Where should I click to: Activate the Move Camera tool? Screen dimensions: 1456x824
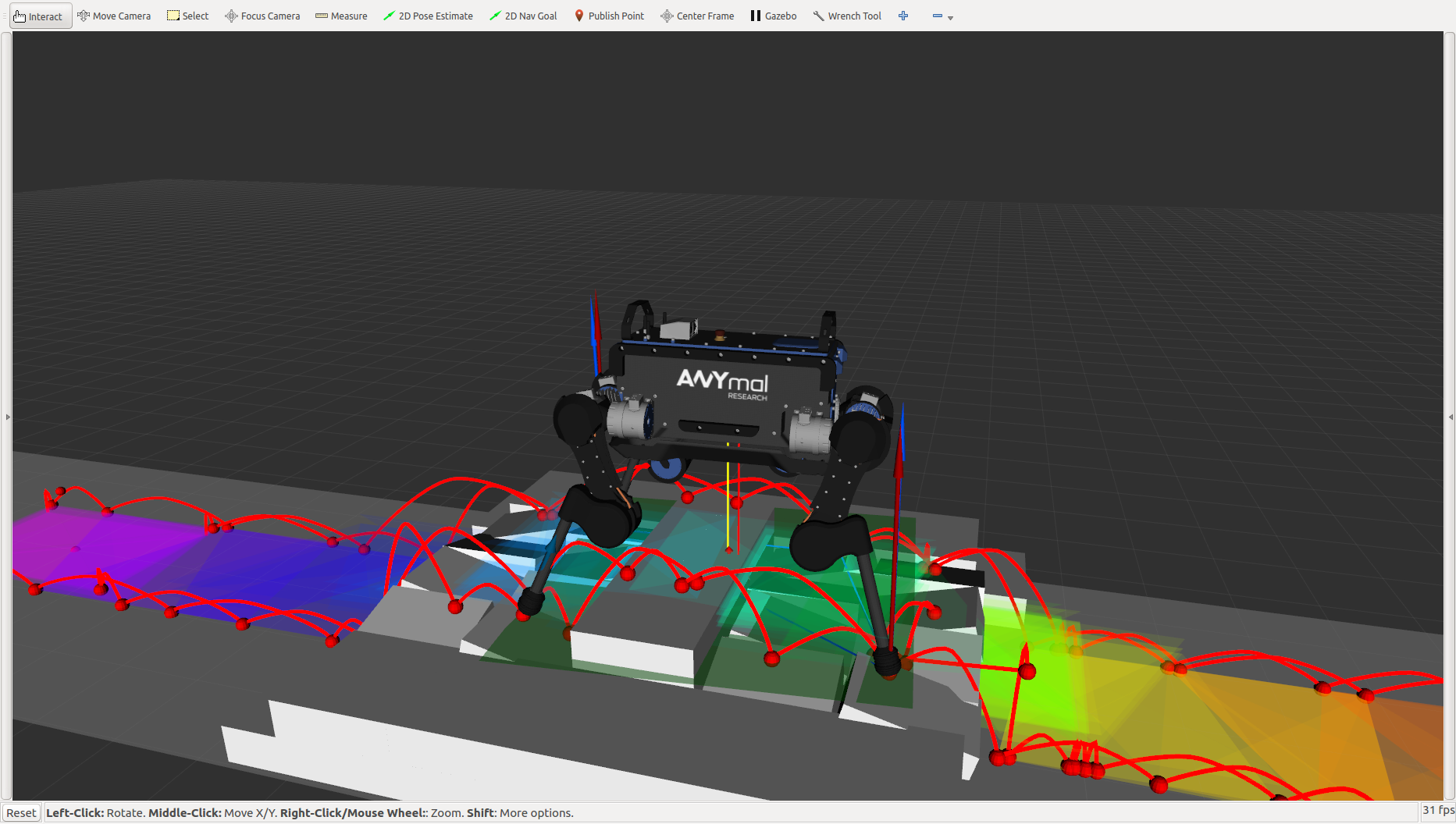(x=114, y=16)
